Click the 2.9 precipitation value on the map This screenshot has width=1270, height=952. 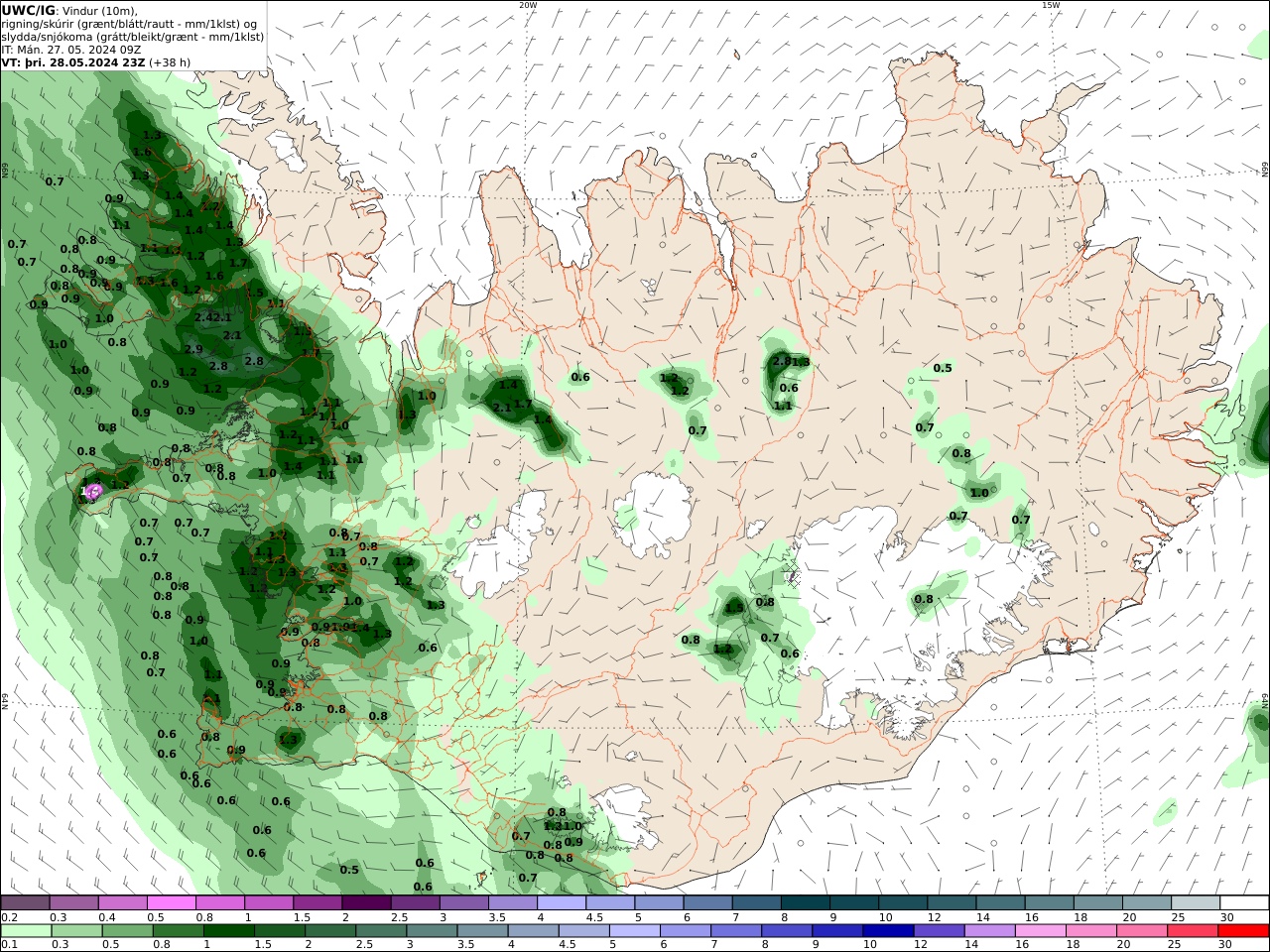tap(193, 349)
